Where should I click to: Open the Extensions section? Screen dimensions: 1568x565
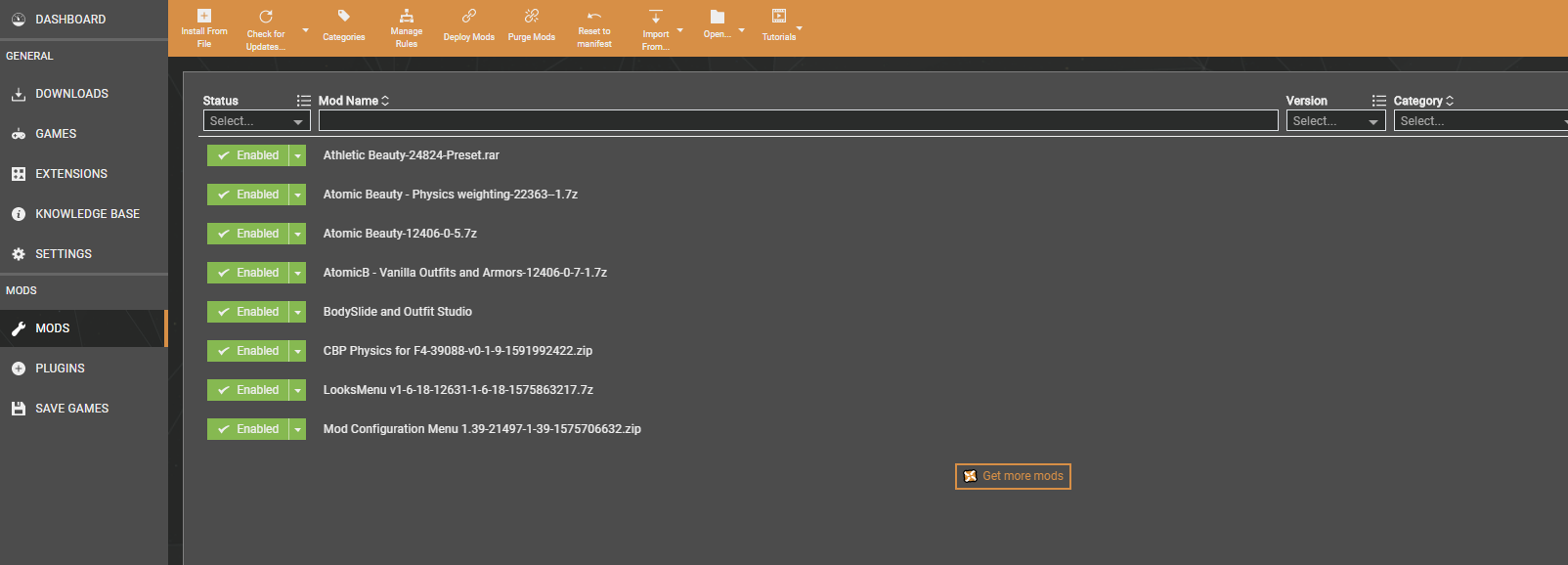(x=84, y=174)
